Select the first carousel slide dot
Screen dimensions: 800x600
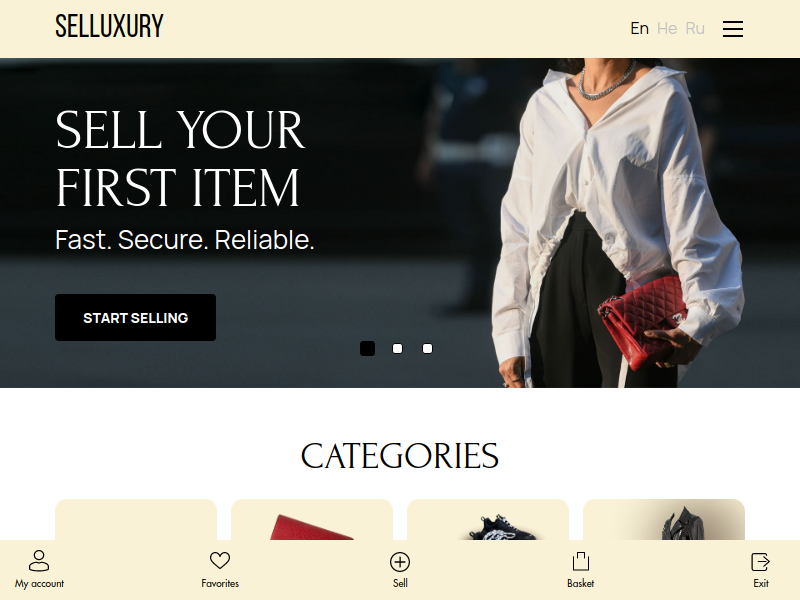(x=367, y=348)
